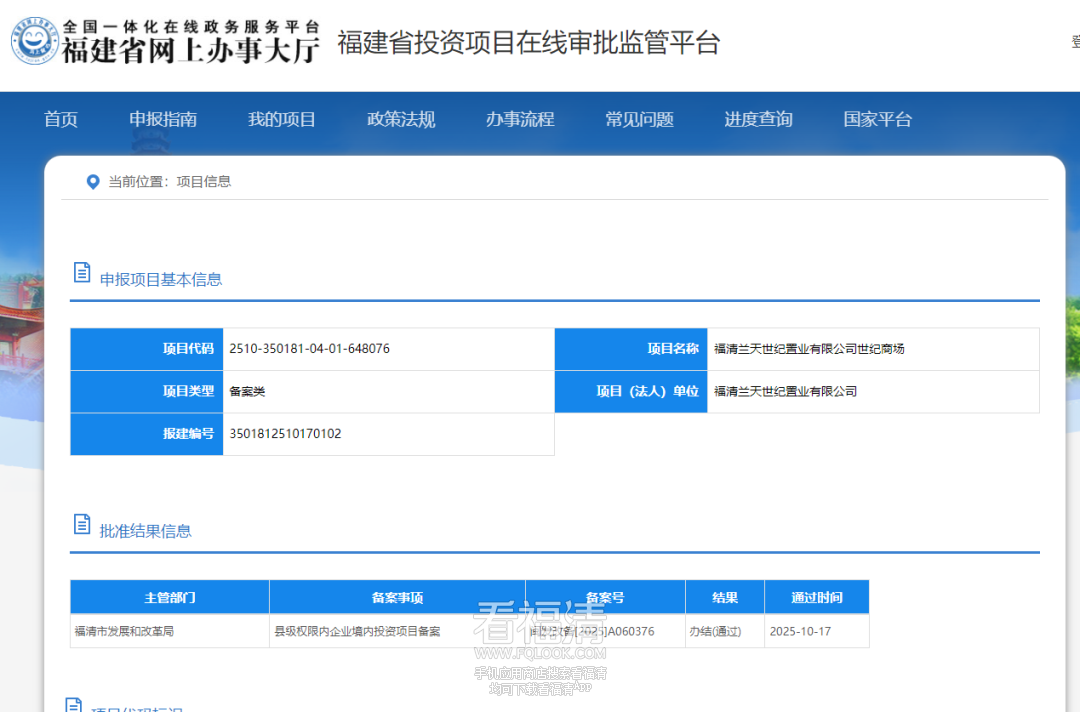This screenshot has width=1080, height=712.
Task: Click the location pin icon beside 当前位置
Action: 93,181
